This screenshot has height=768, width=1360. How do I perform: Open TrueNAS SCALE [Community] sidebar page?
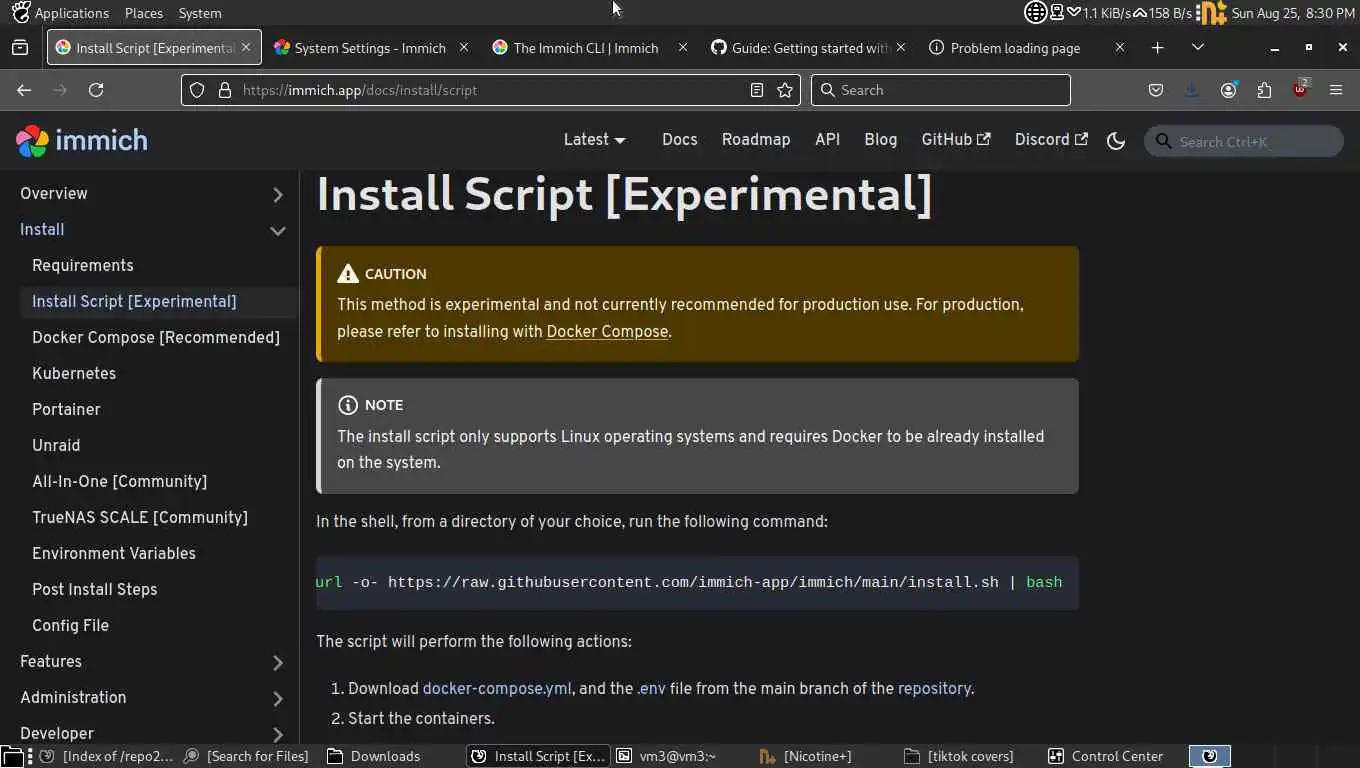pos(140,518)
